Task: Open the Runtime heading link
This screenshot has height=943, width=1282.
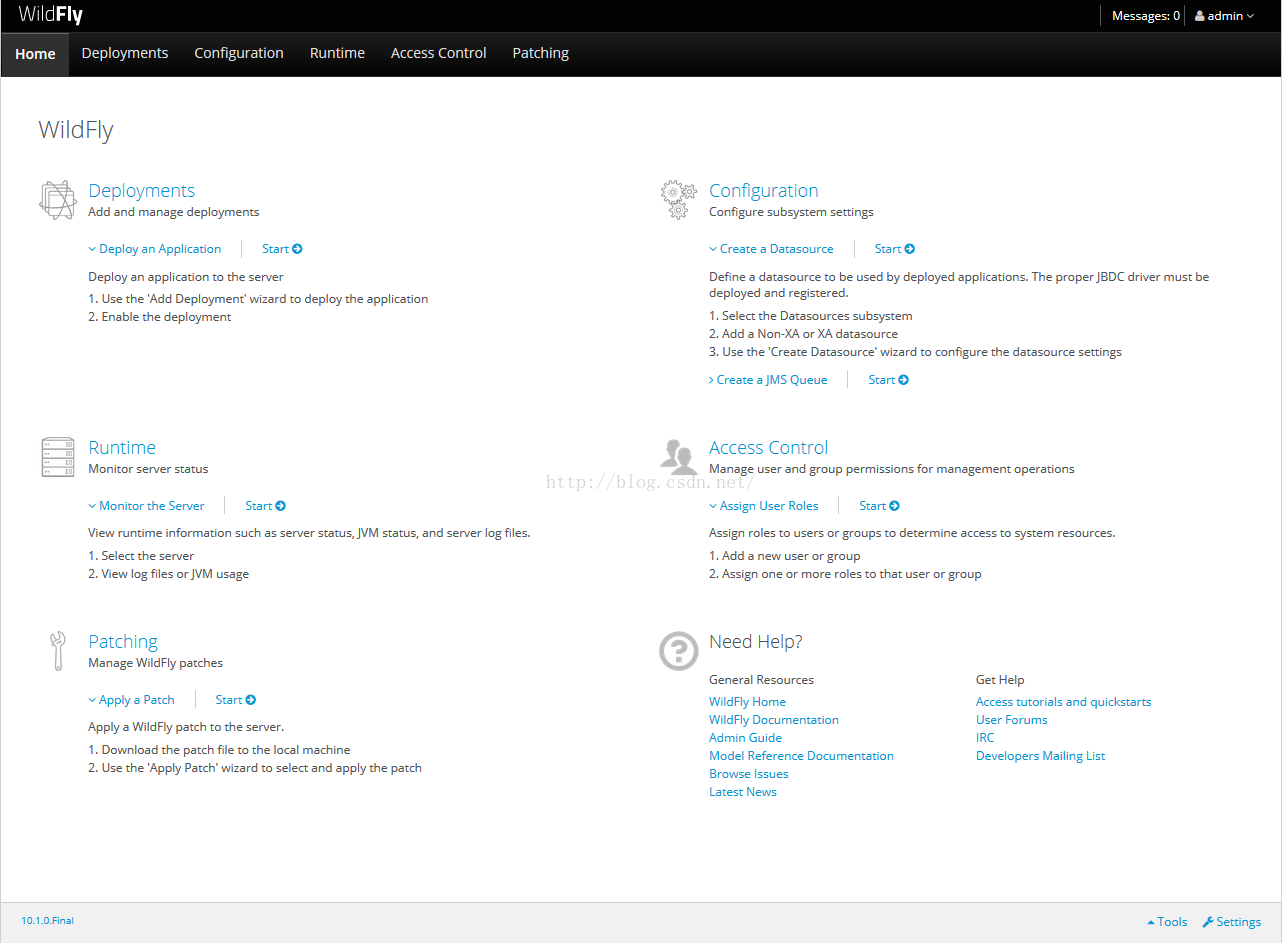Action: click(122, 448)
